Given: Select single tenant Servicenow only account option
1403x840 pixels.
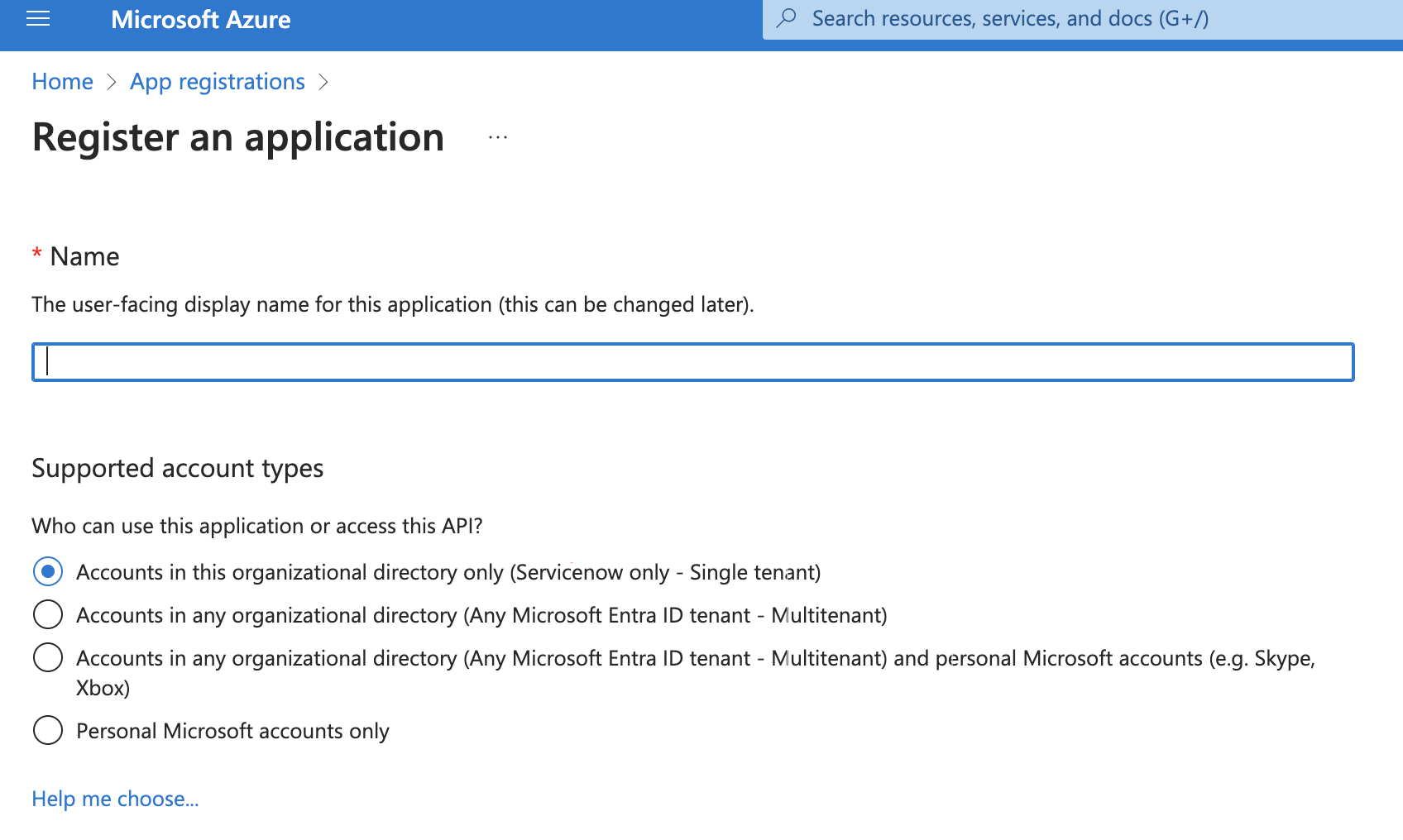Looking at the screenshot, I should (48, 571).
